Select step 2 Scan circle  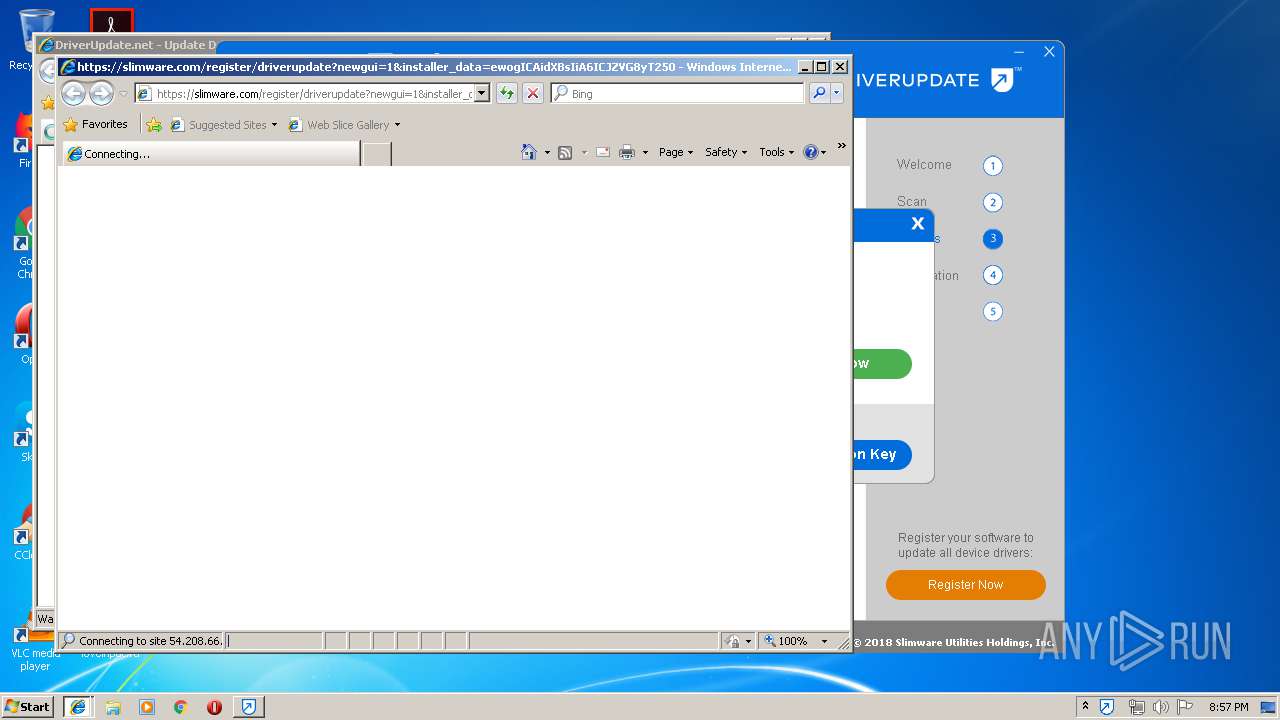pos(992,202)
